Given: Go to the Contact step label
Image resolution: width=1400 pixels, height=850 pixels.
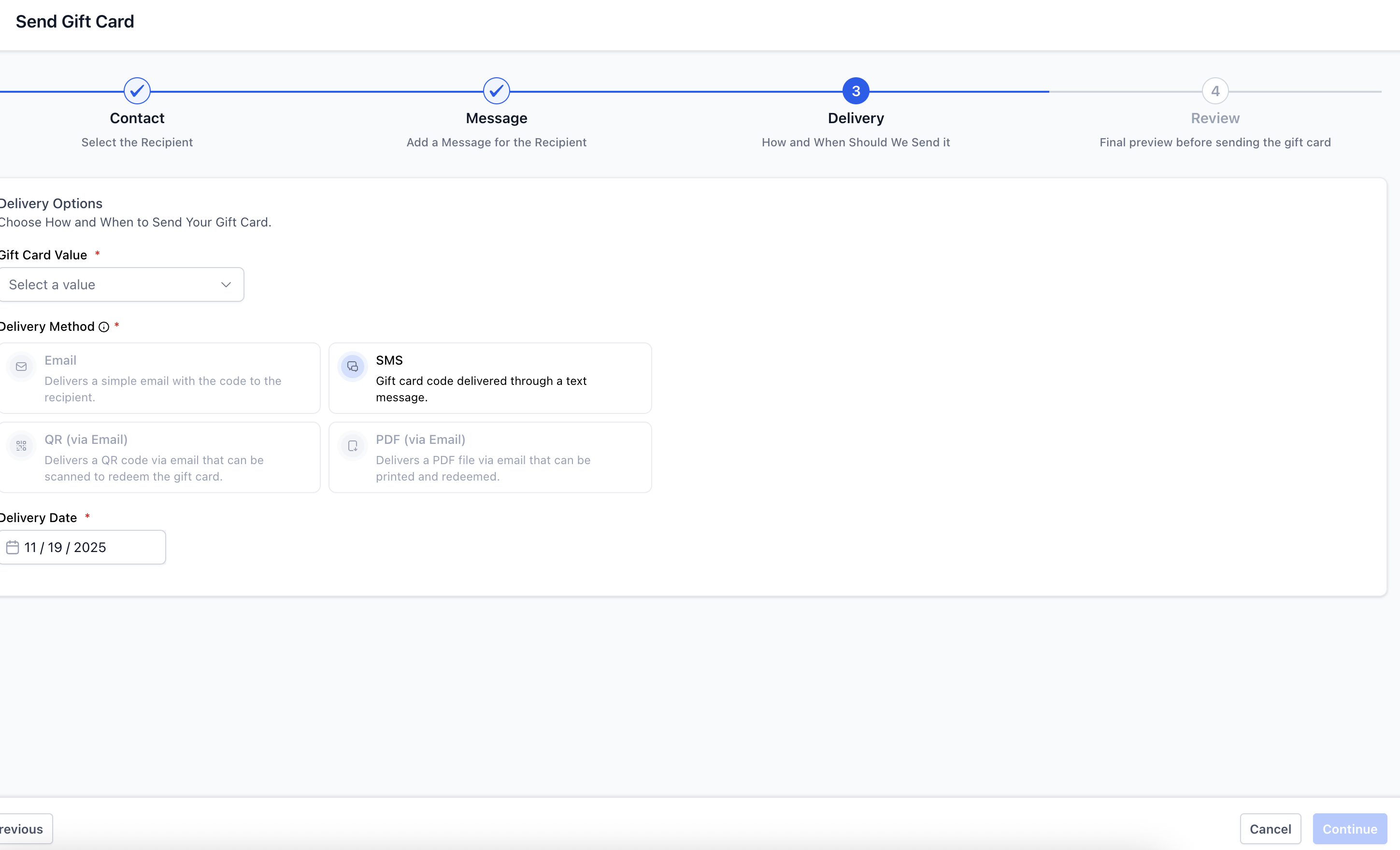Looking at the screenshot, I should click(137, 118).
